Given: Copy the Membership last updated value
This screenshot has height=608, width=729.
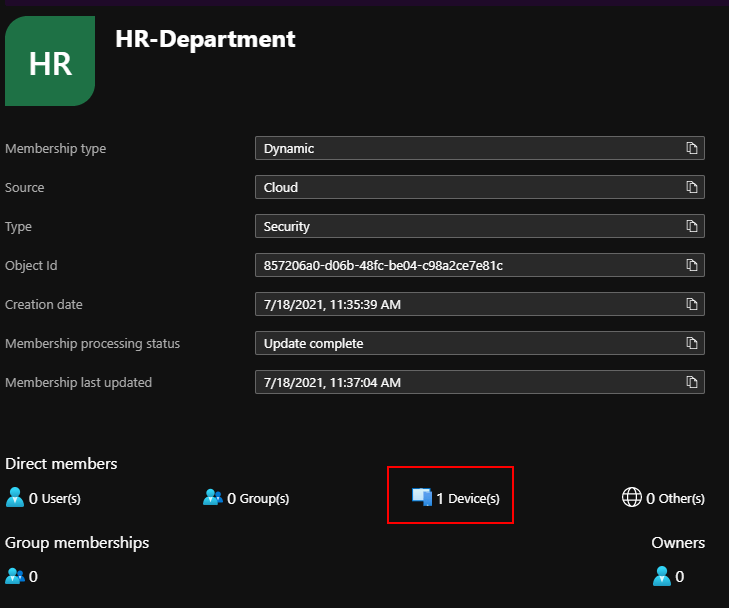Looking at the screenshot, I should pyautogui.click(x=691, y=383).
